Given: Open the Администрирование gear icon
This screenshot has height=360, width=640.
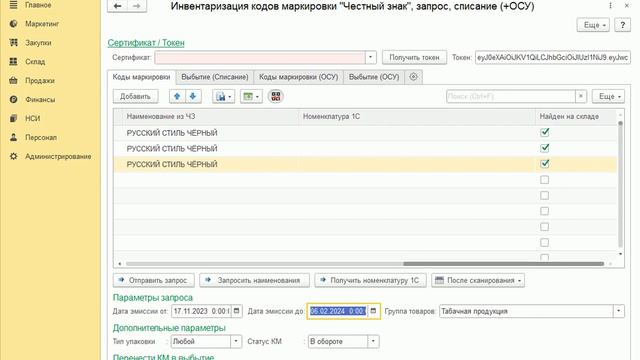Looking at the screenshot, I should [13, 156].
